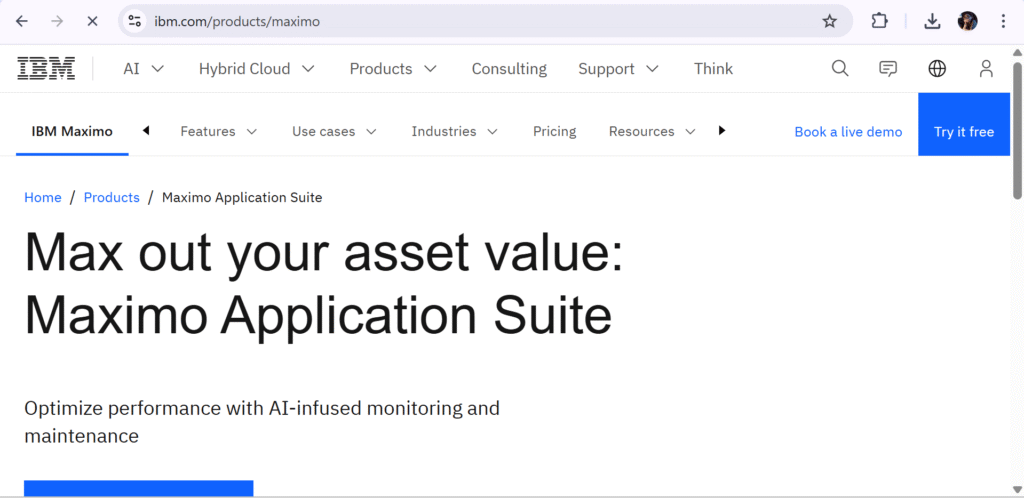Bookmark this page with star icon
This screenshot has width=1024, height=498.
click(x=829, y=21)
